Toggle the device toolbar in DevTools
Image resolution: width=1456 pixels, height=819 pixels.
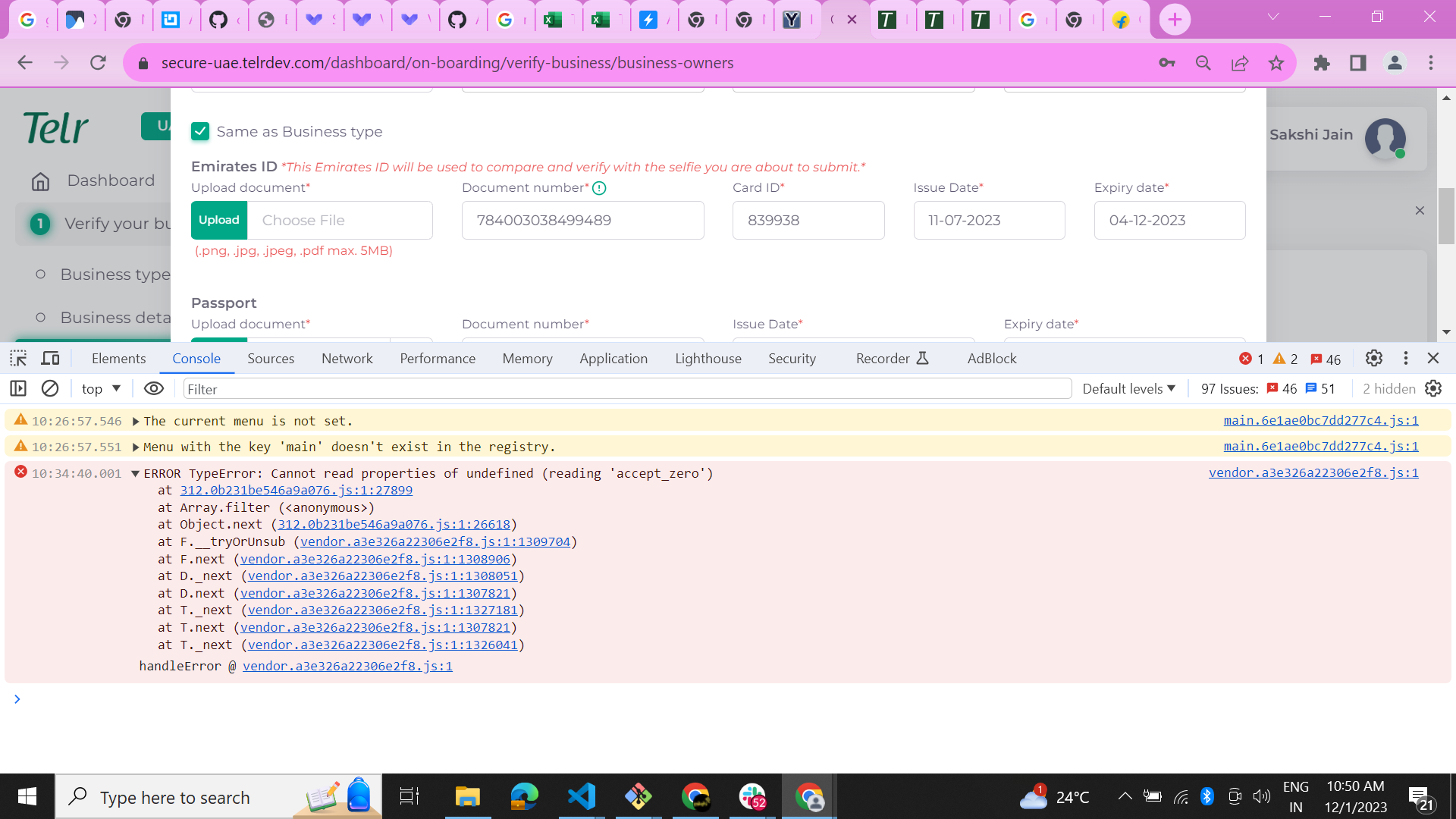point(50,358)
